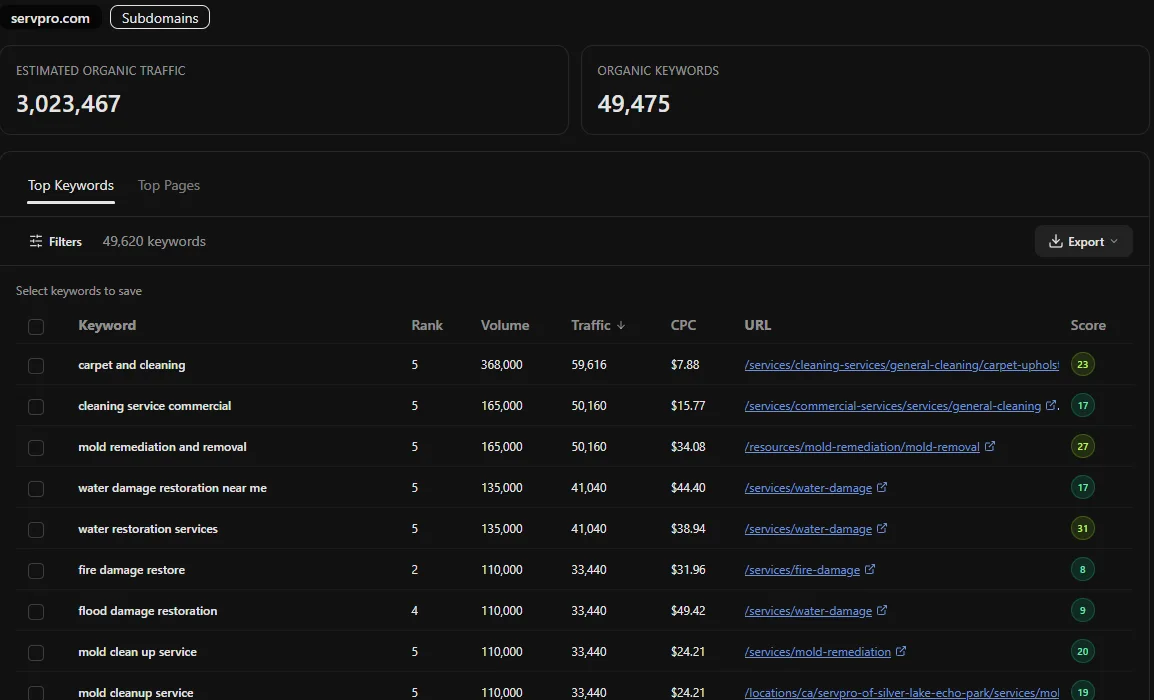1154x700 pixels.
Task: Tick the select-all checkbox in table header
Action: (x=36, y=327)
